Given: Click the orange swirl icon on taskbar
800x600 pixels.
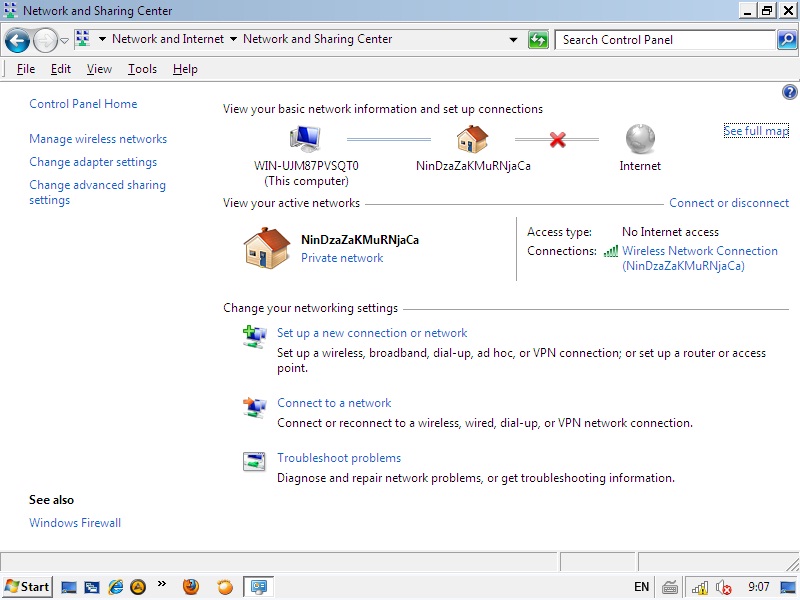Looking at the screenshot, I should (224, 587).
